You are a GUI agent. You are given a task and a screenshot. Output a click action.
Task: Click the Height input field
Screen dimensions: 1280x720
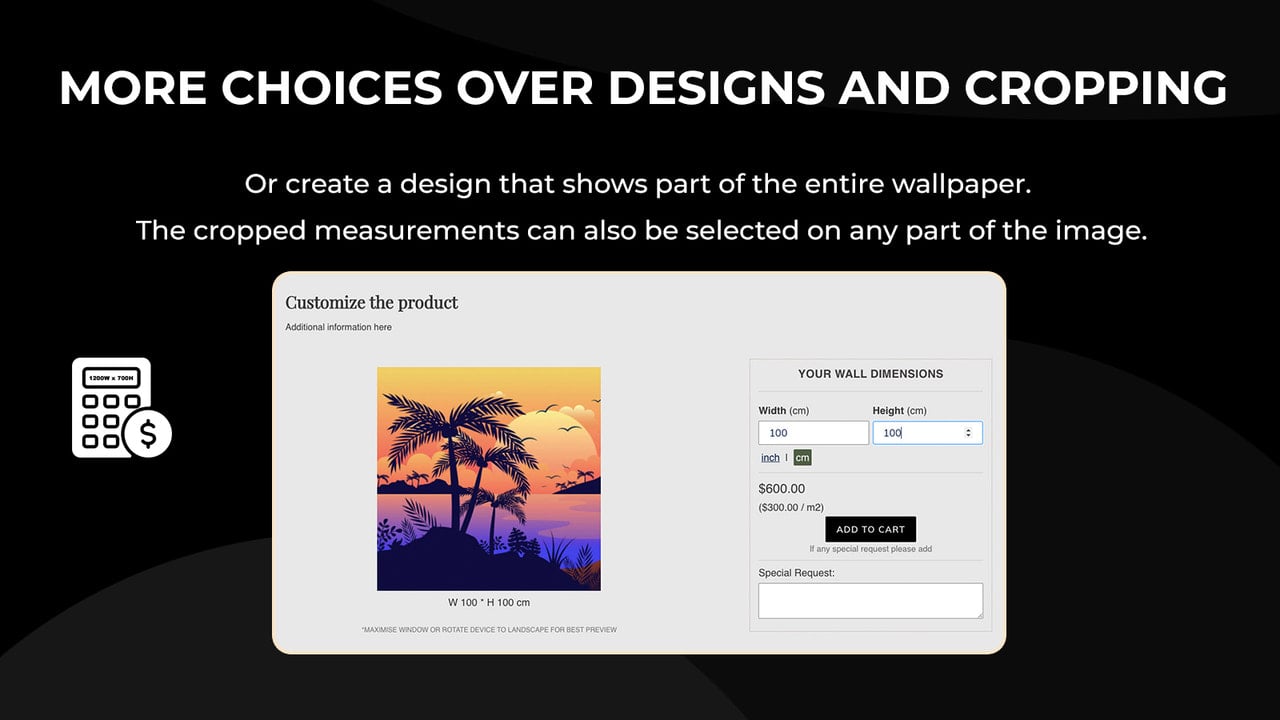tap(927, 433)
